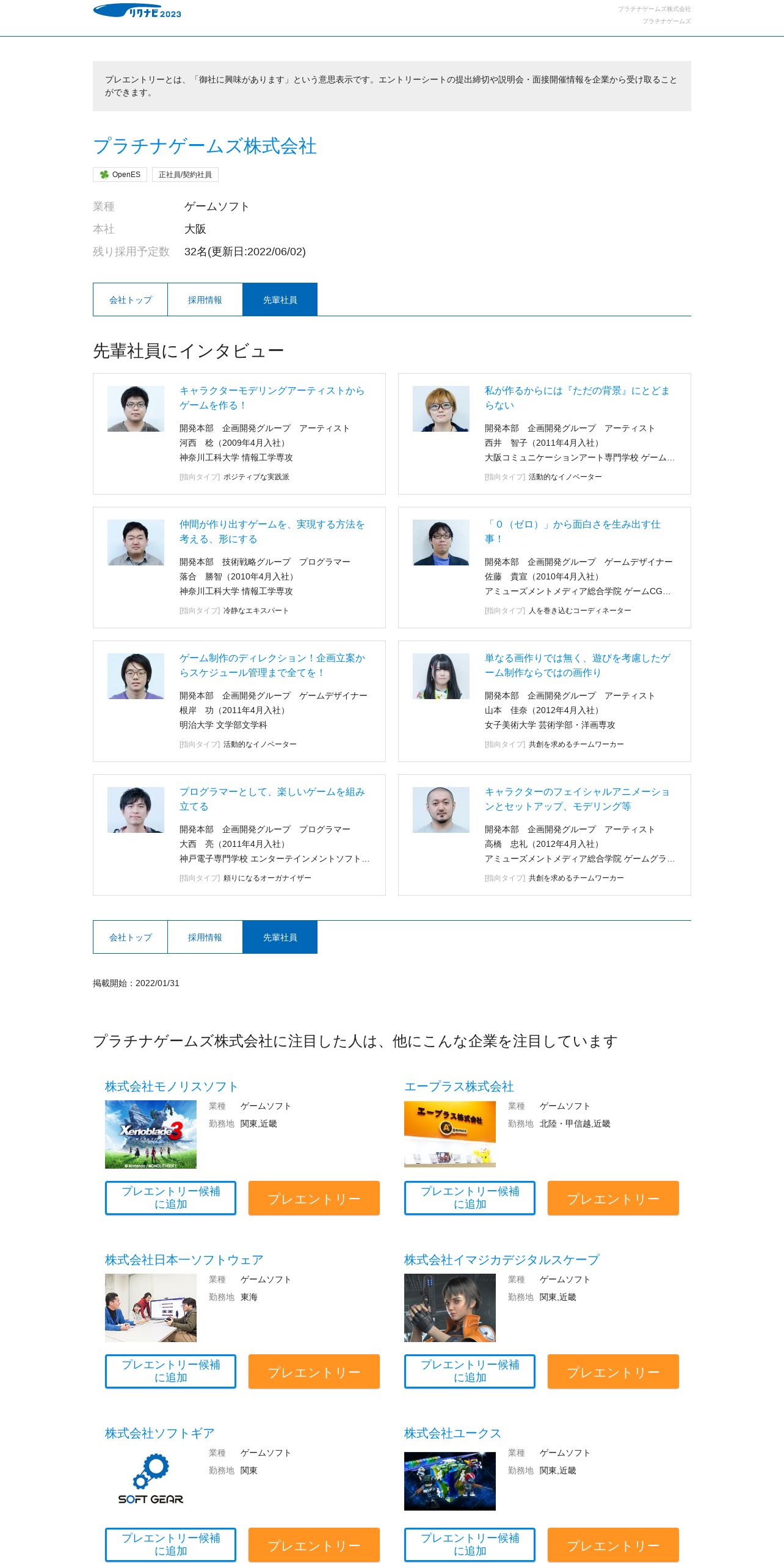Click photo of 河西 稔

pos(136,408)
